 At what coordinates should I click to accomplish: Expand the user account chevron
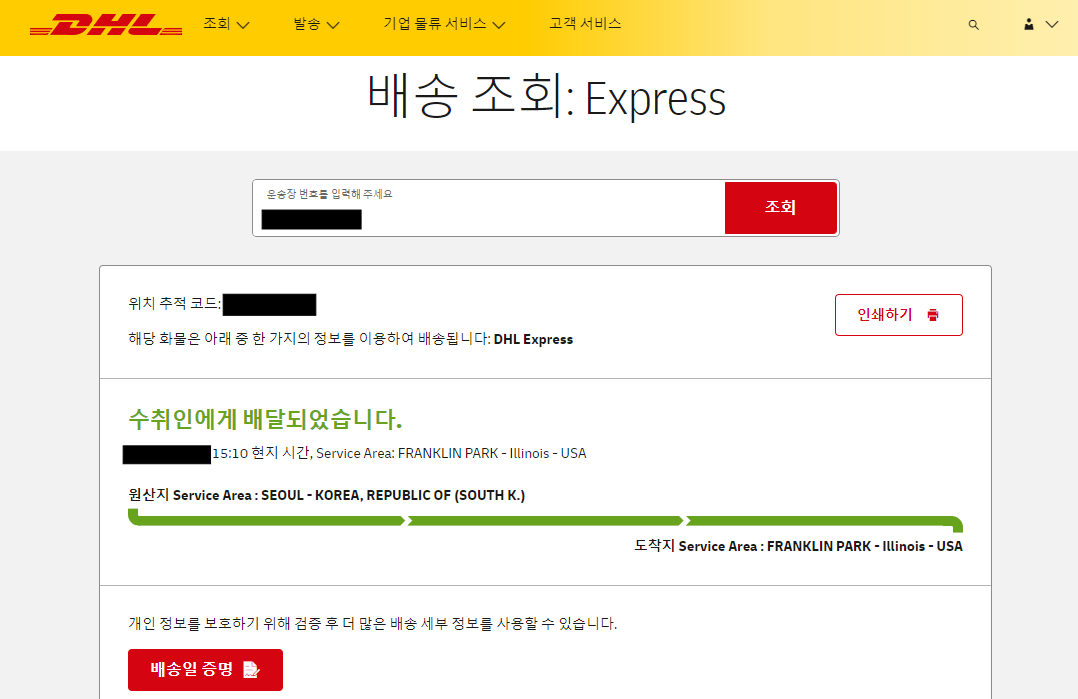pyautogui.click(x=1052, y=24)
